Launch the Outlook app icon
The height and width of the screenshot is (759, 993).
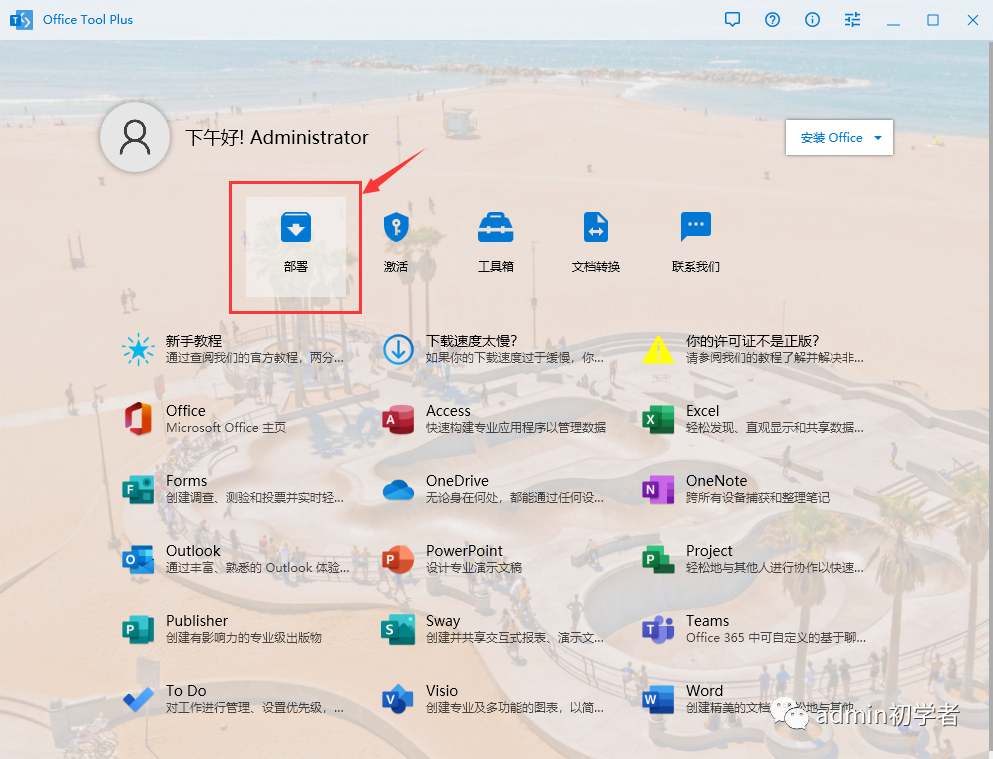[138, 560]
